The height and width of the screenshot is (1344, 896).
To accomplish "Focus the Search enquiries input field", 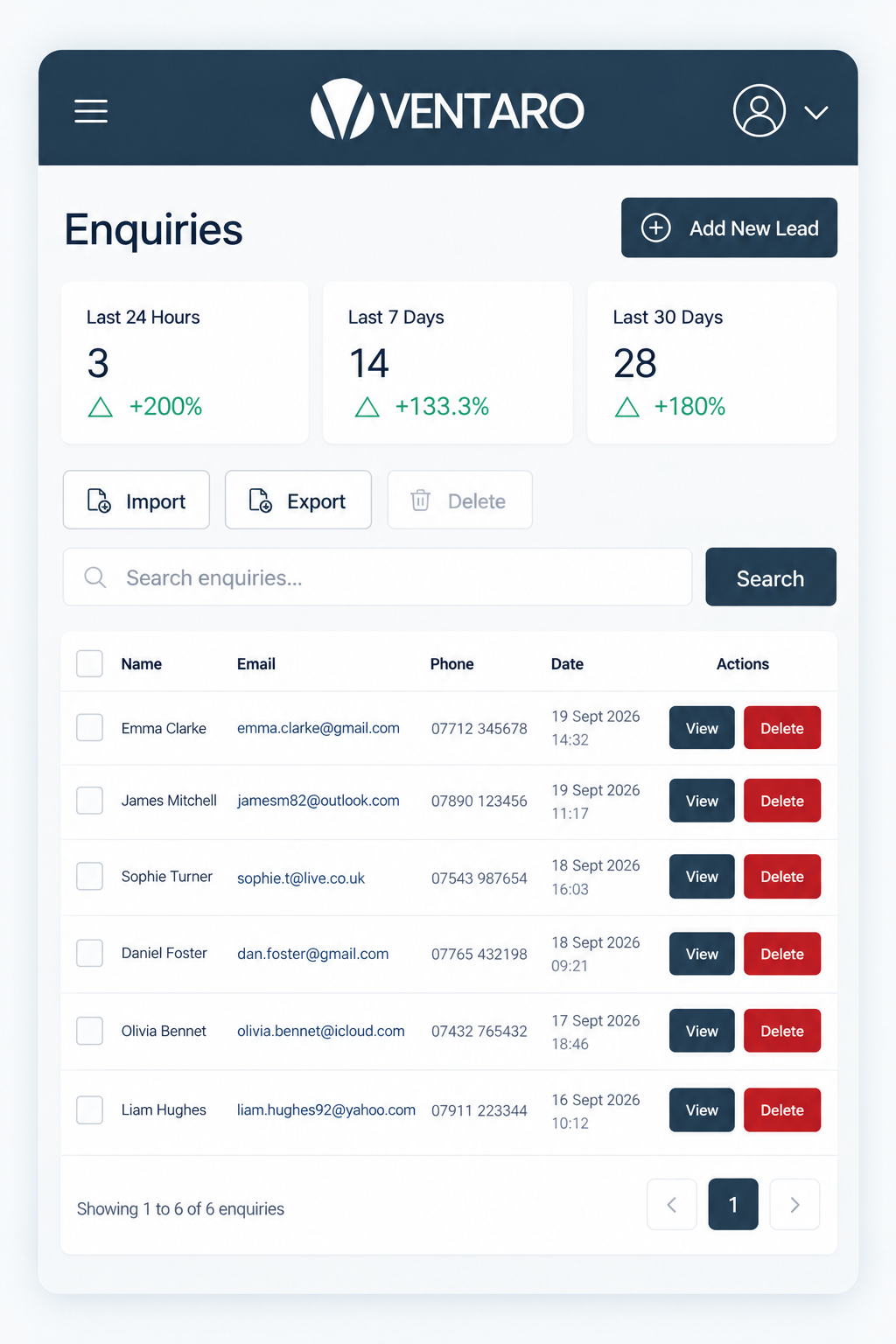I will click(377, 577).
